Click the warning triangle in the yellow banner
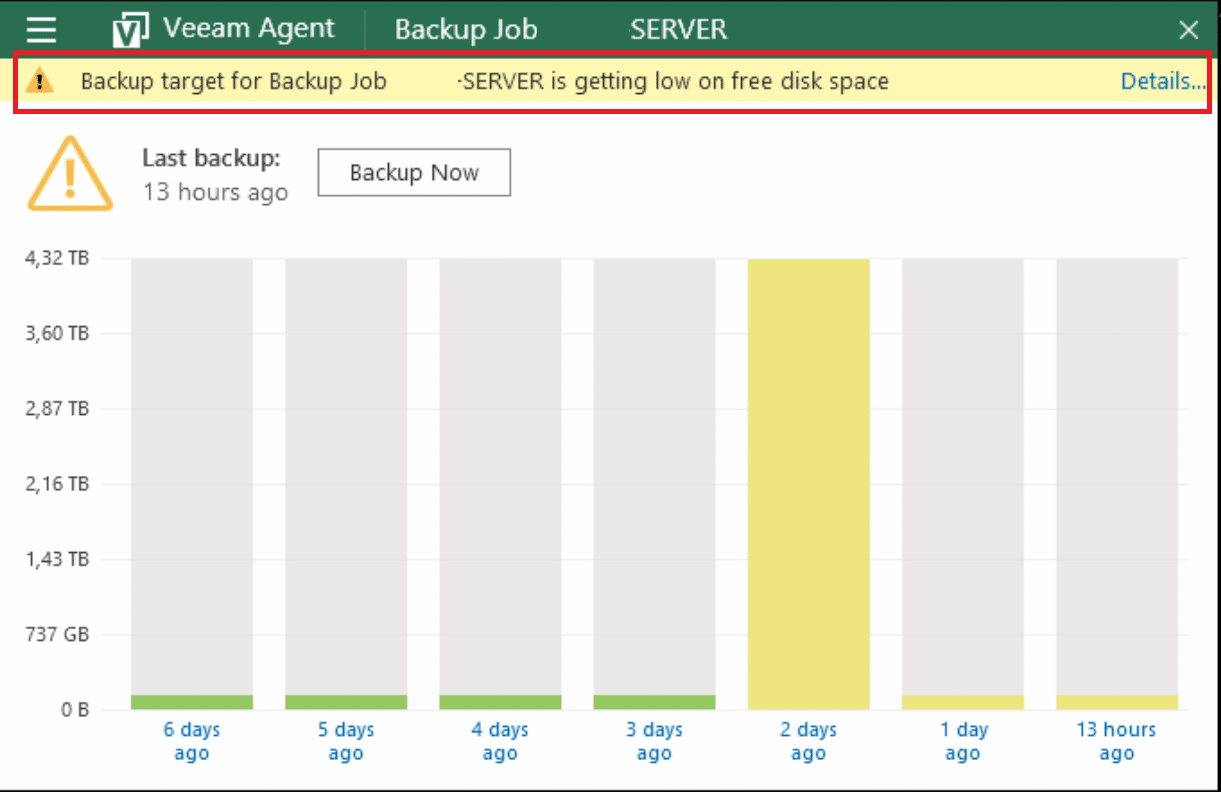The height and width of the screenshot is (792, 1221). (x=39, y=82)
